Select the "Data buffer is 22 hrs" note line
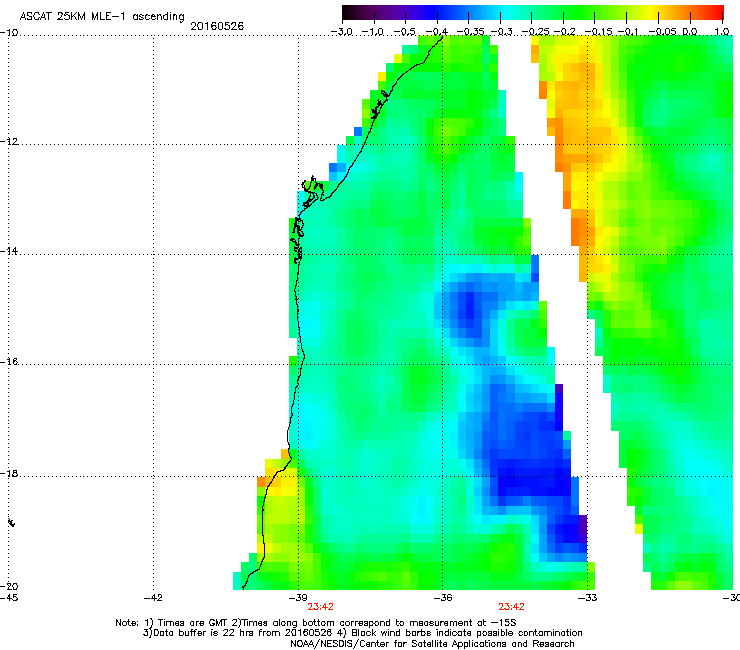740x650 pixels. (x=362, y=633)
